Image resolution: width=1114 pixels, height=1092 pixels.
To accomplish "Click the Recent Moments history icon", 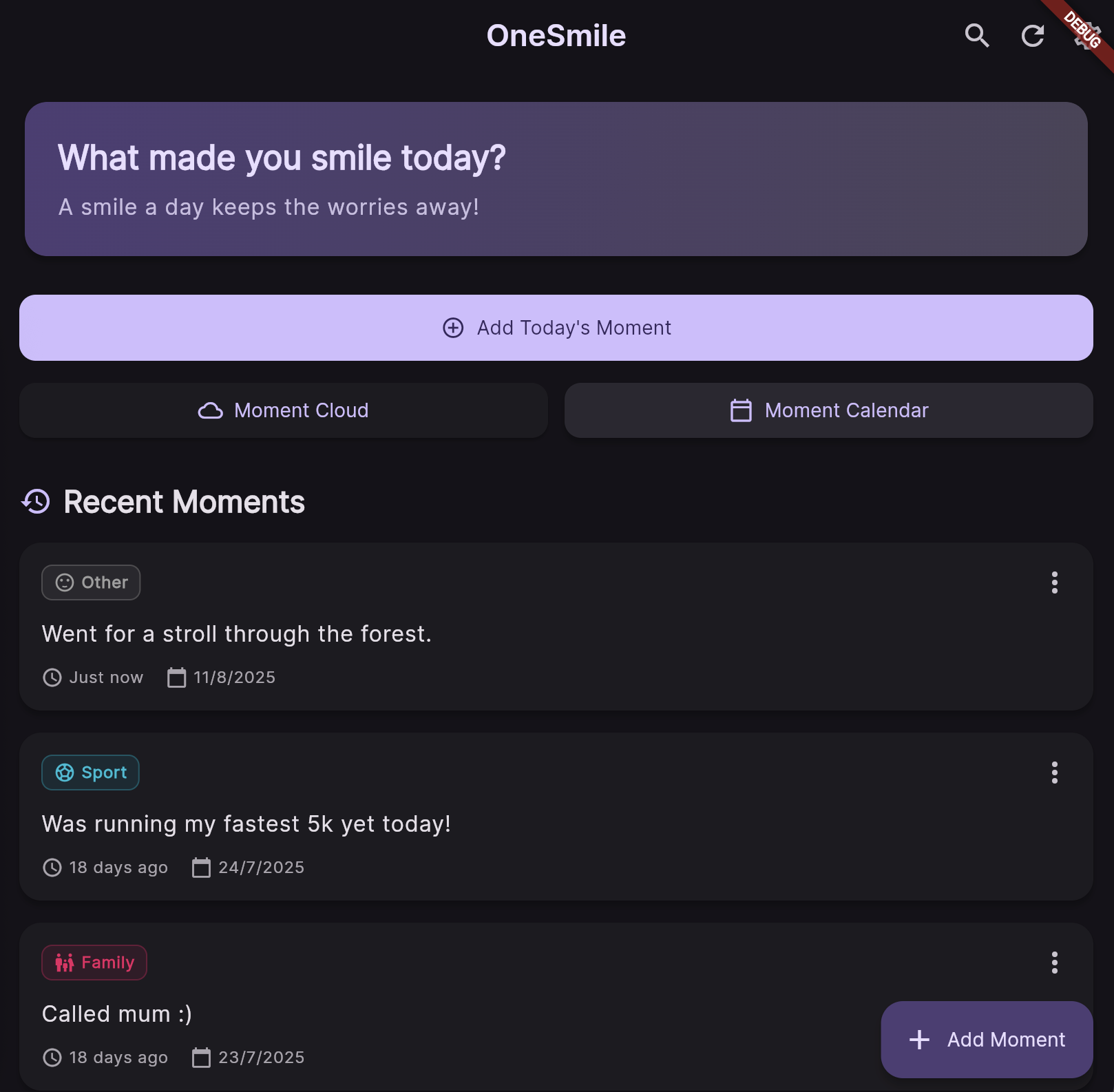I will coord(36,501).
